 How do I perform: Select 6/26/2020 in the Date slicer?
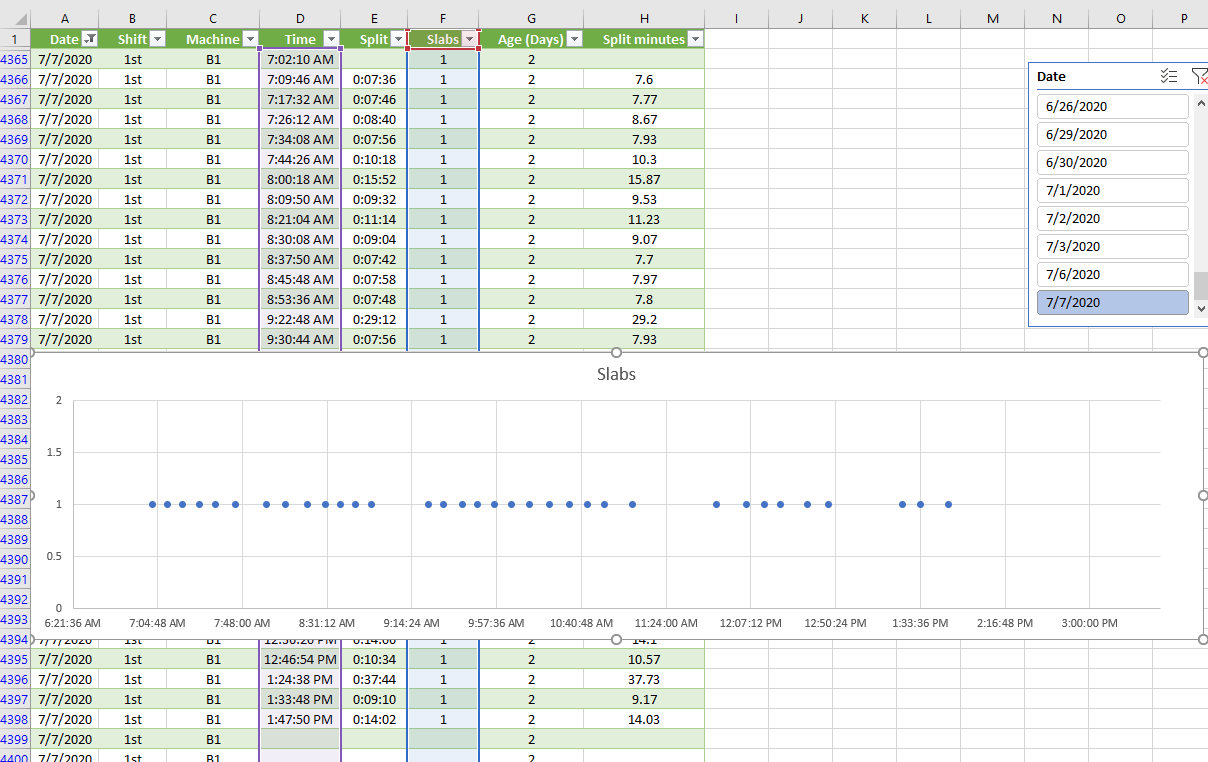[1113, 106]
